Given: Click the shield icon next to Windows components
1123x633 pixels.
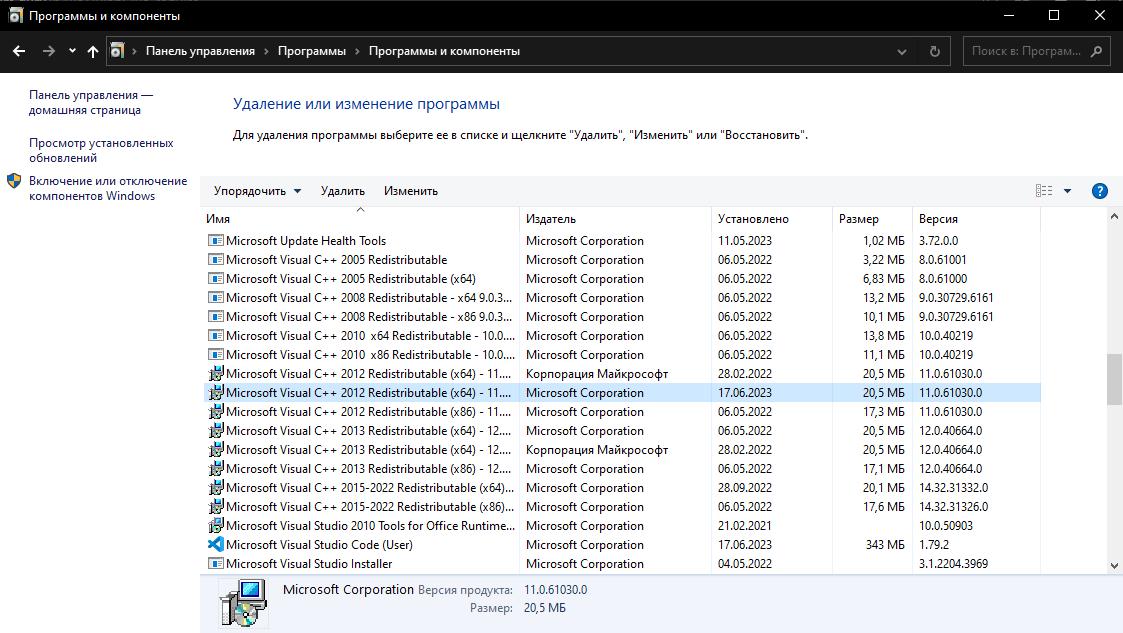Looking at the screenshot, I should tap(14, 181).
